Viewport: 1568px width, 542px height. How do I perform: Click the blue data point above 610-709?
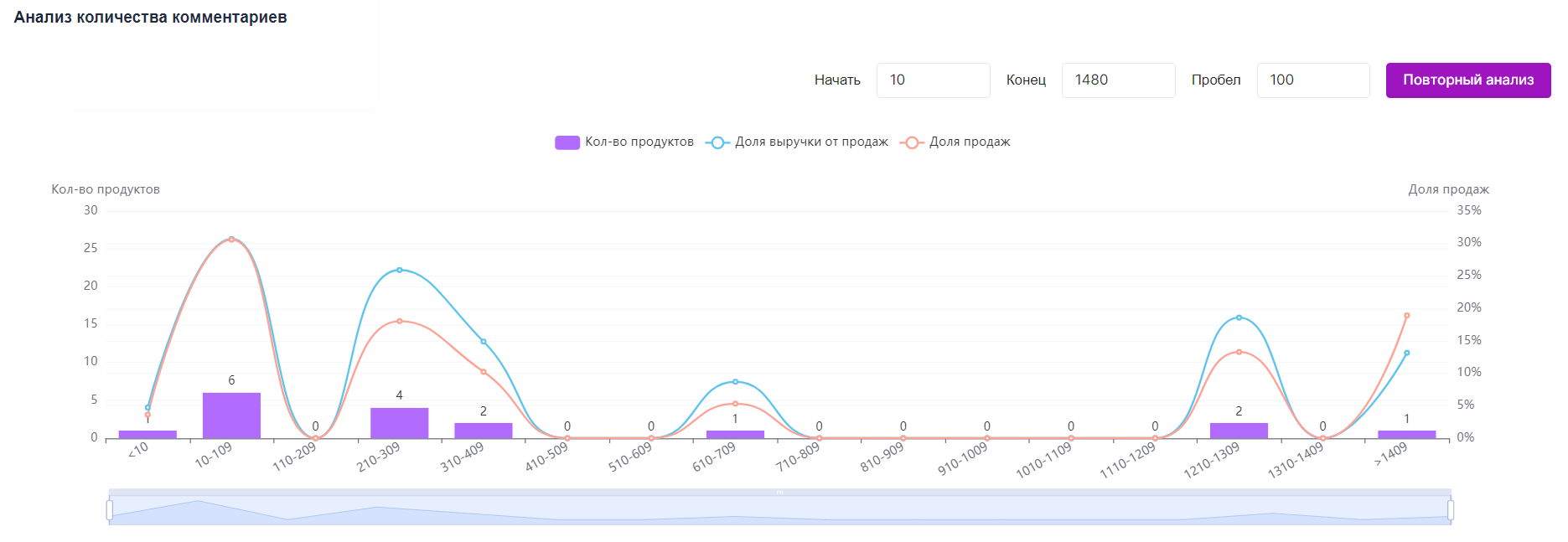point(735,382)
